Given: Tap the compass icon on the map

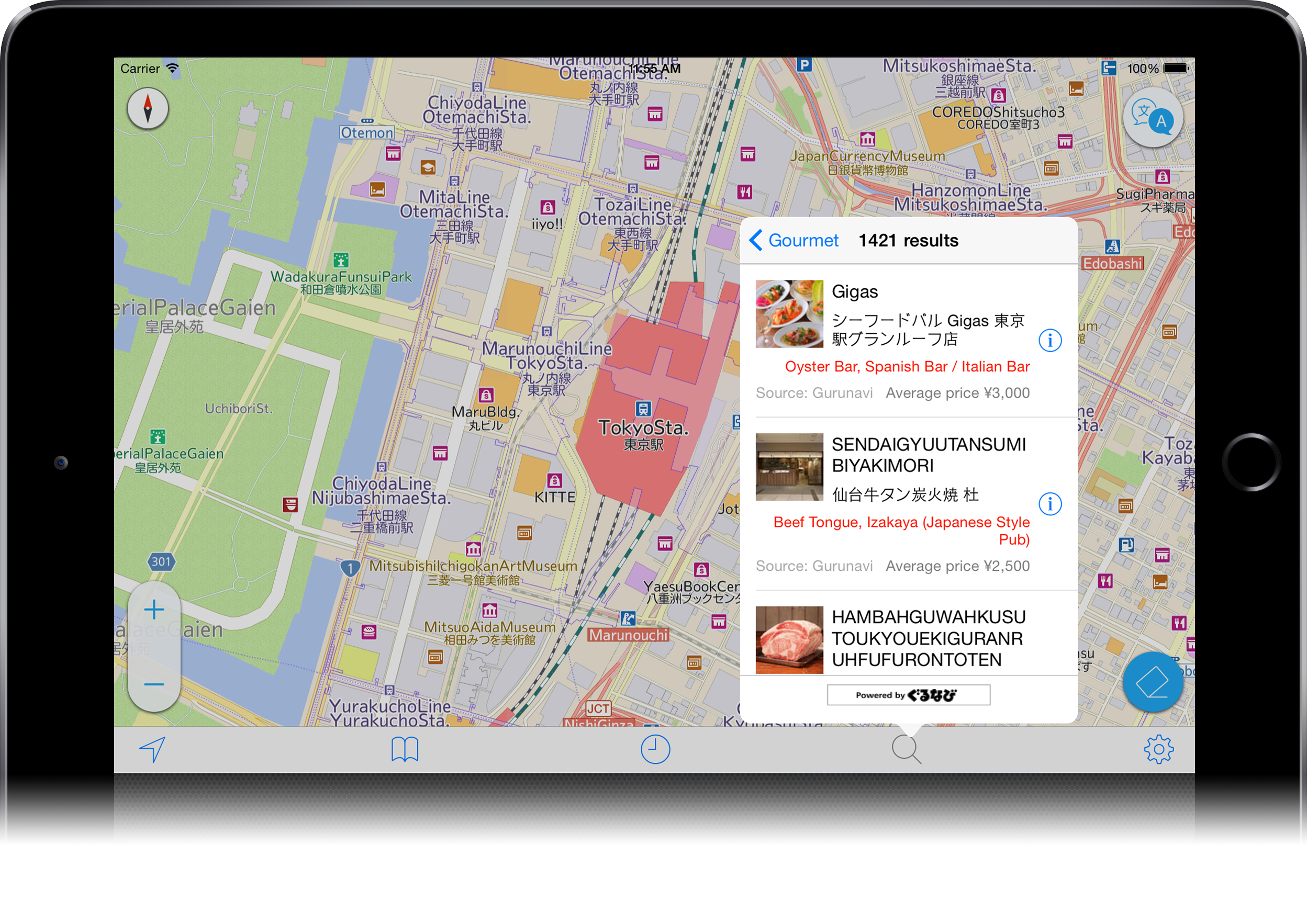Looking at the screenshot, I should [x=148, y=108].
